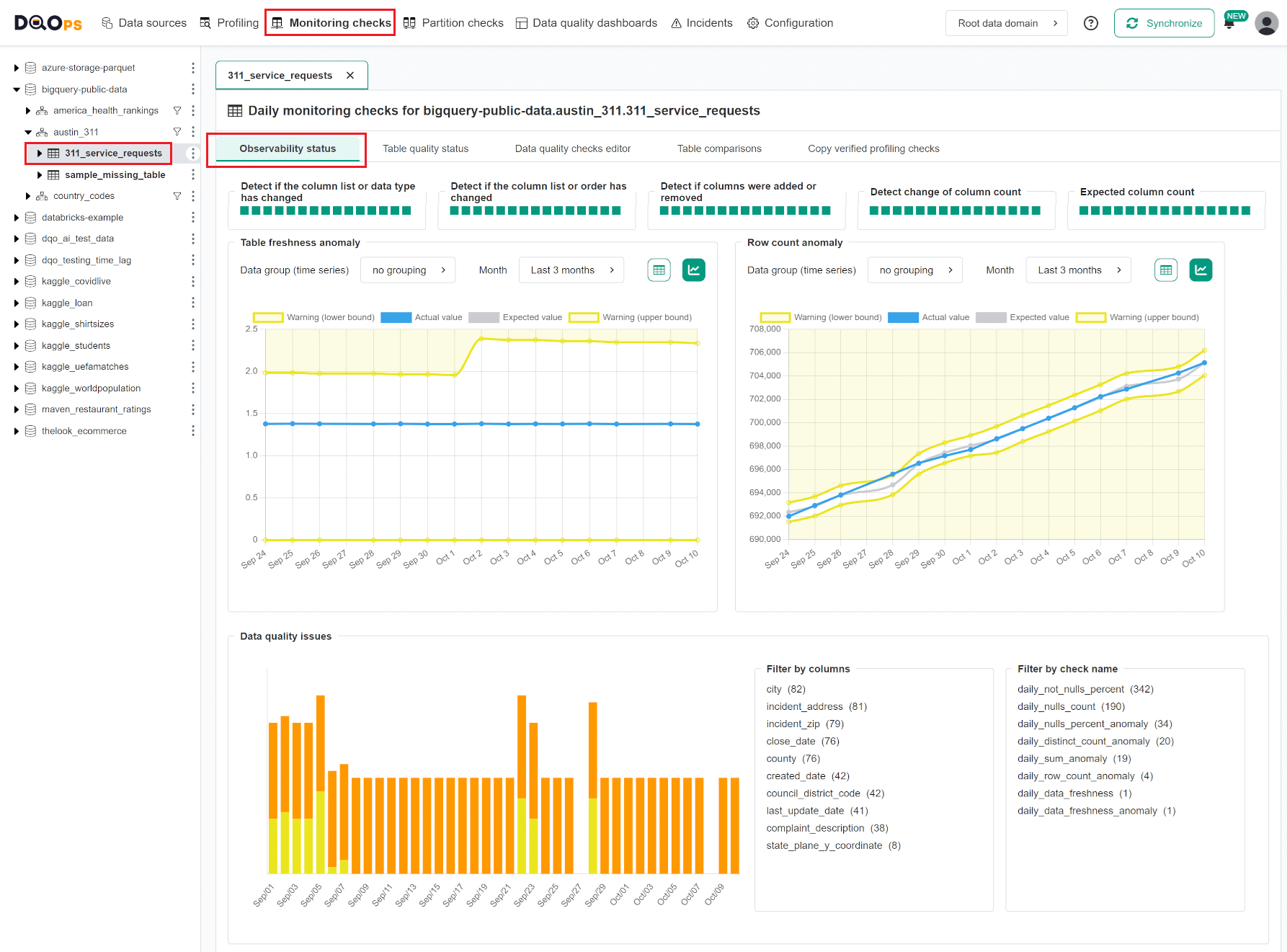Screen dimensions: 1287x952
Task: Show table view in Table freshness anomaly
Action: (x=659, y=270)
